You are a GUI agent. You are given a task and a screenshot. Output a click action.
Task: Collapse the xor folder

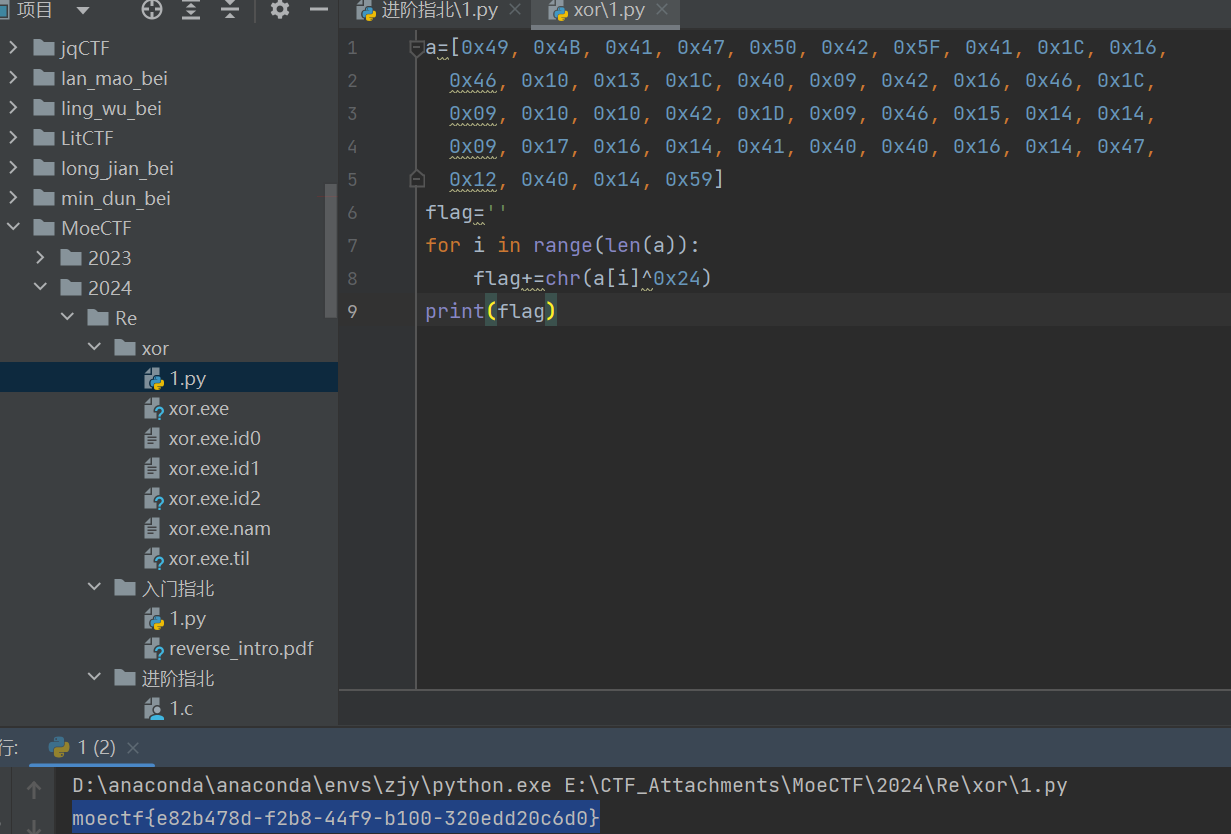(x=95, y=348)
